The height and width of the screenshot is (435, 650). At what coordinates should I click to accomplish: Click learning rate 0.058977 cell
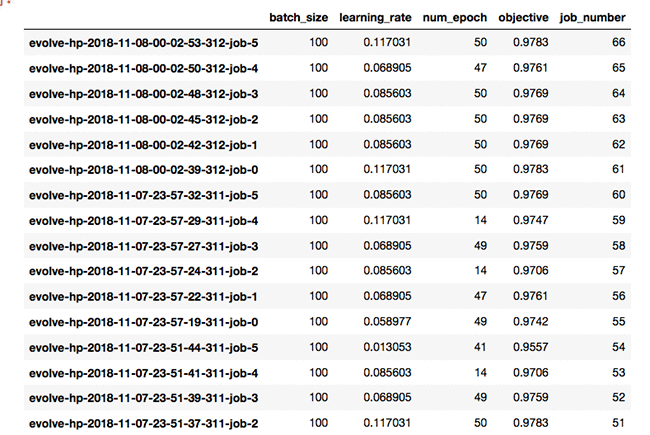387,322
